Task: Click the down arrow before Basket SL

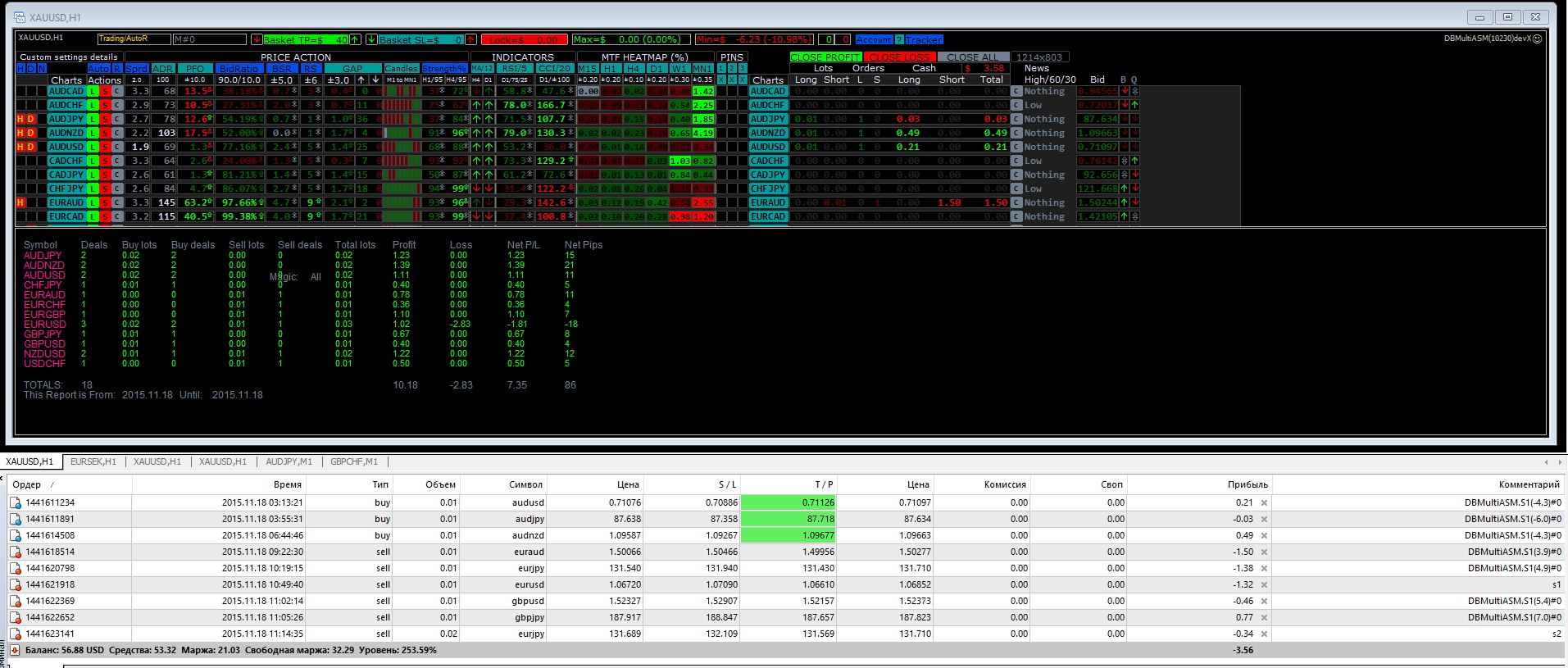Action: [371, 39]
